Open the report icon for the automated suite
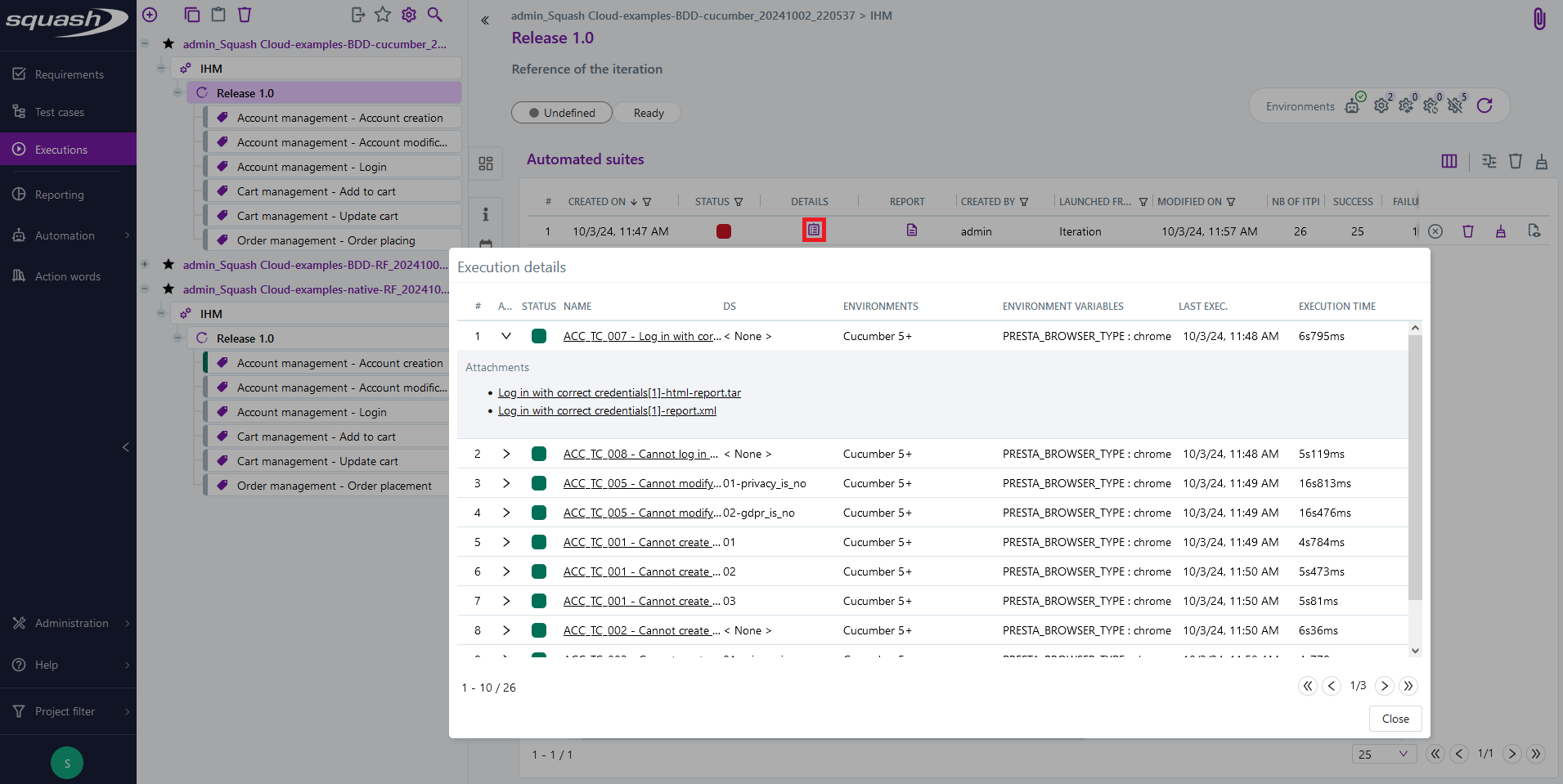 pyautogui.click(x=911, y=231)
